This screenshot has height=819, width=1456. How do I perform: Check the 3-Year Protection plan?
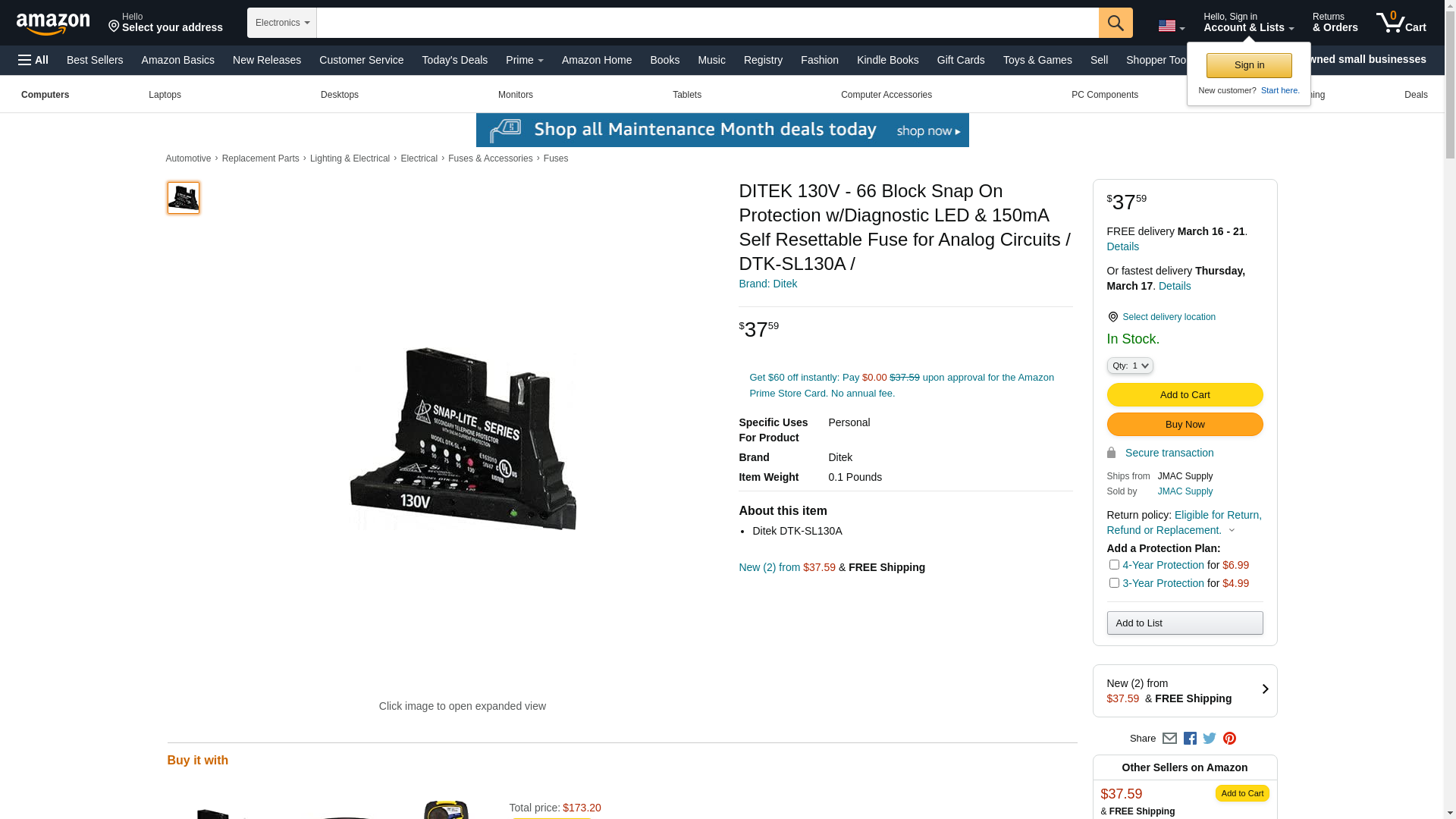click(1114, 583)
